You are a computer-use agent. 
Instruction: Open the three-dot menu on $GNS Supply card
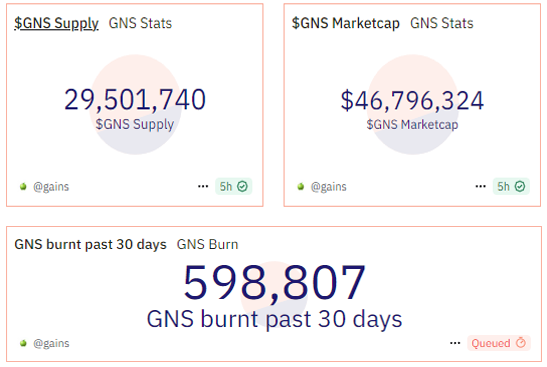click(203, 186)
